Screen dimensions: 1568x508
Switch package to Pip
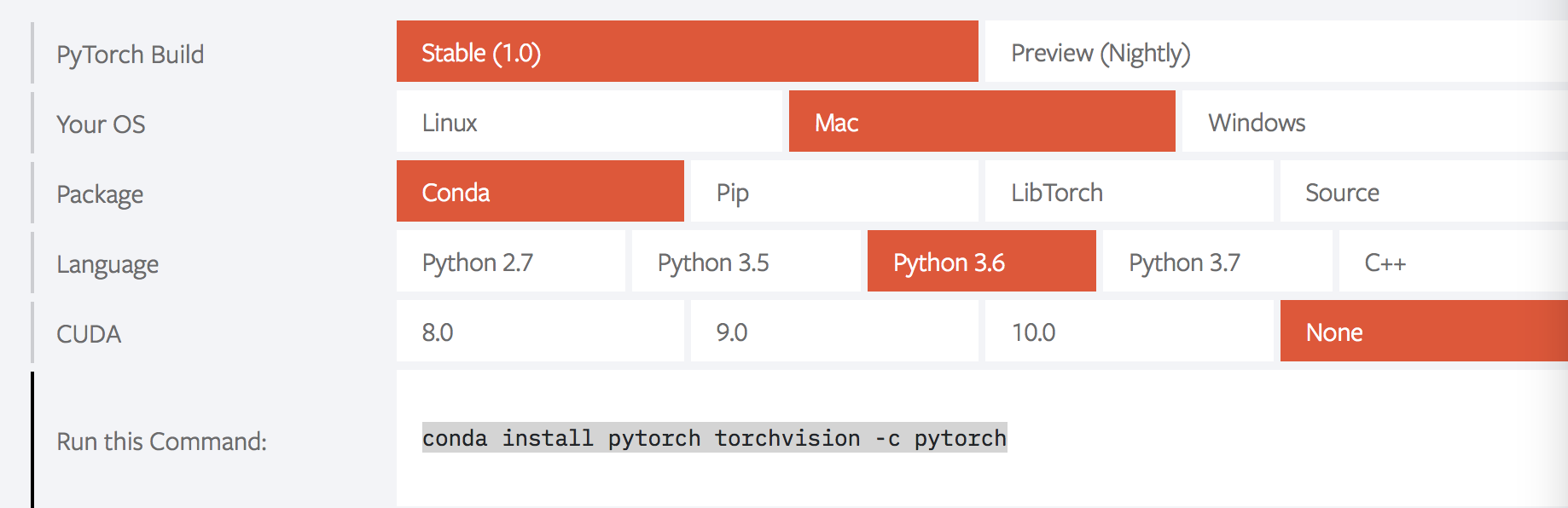click(834, 191)
